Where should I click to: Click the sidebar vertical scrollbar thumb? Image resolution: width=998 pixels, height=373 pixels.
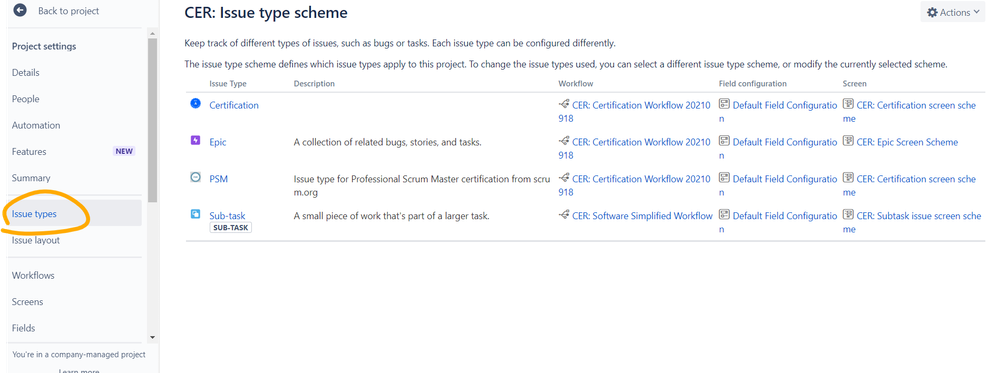[152, 120]
